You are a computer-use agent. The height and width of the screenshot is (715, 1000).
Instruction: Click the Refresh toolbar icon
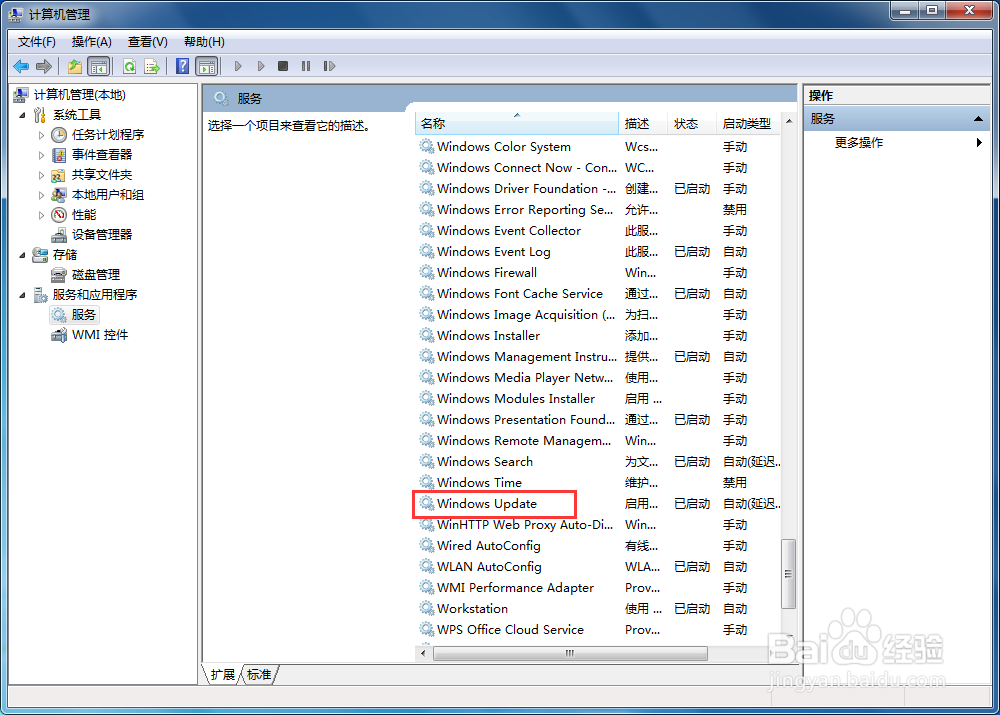click(129, 66)
